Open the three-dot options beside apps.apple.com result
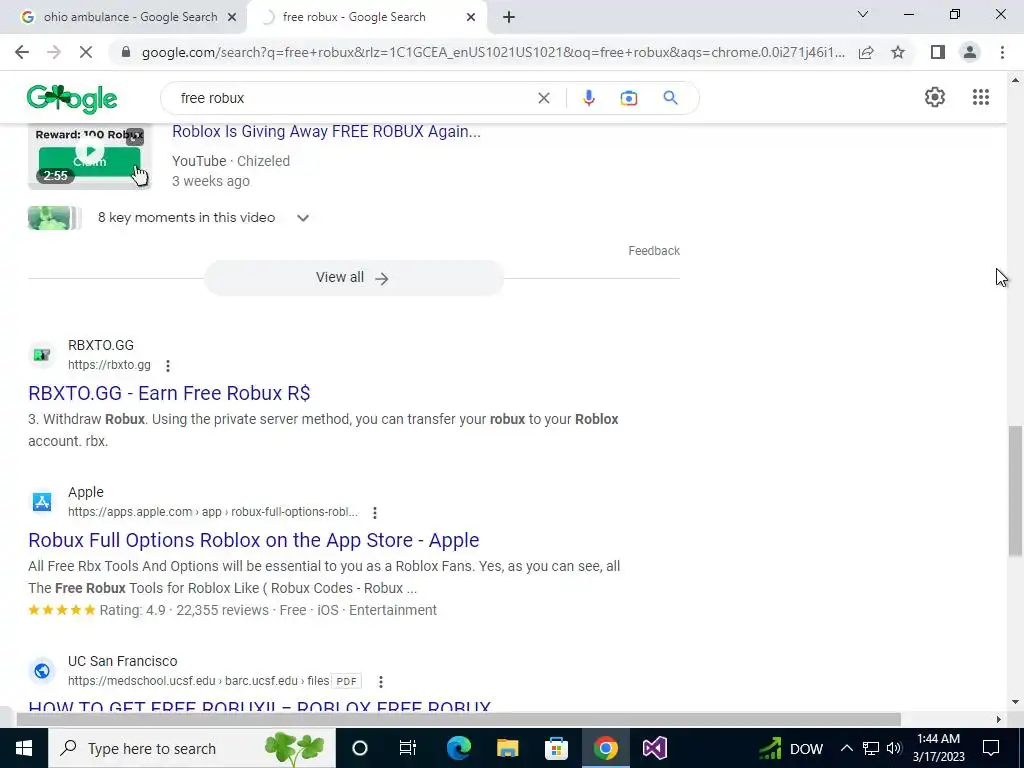Viewport: 1024px width, 768px height. [x=375, y=513]
